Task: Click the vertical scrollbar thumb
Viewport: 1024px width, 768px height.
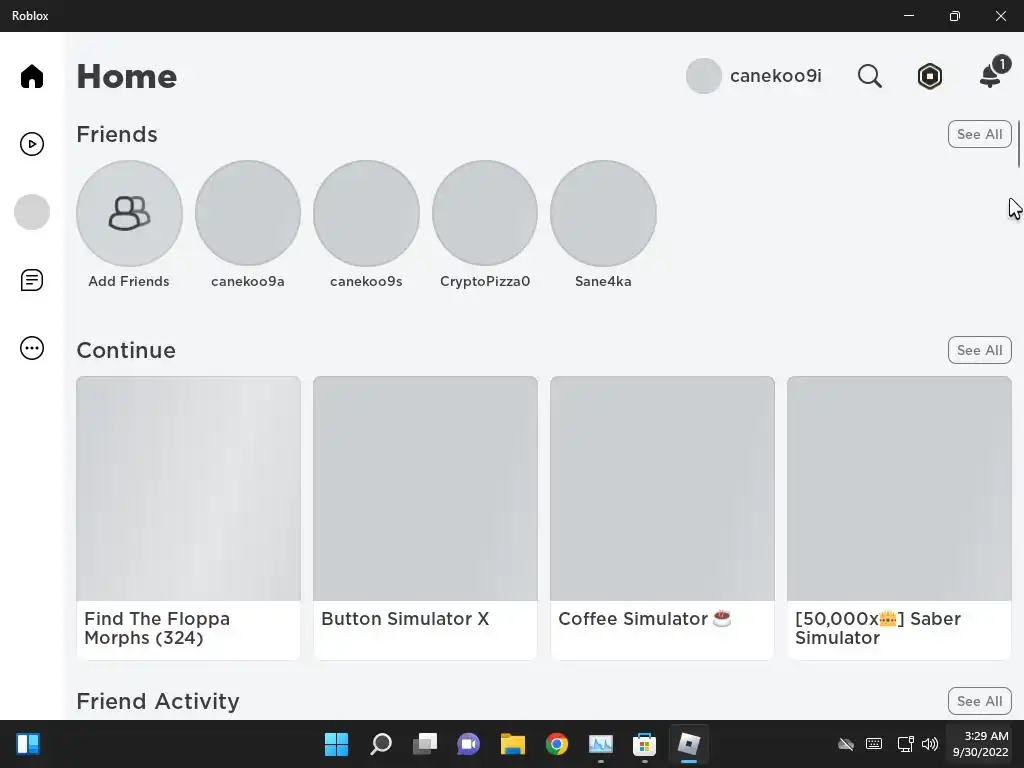Action: pyautogui.click(x=1018, y=144)
